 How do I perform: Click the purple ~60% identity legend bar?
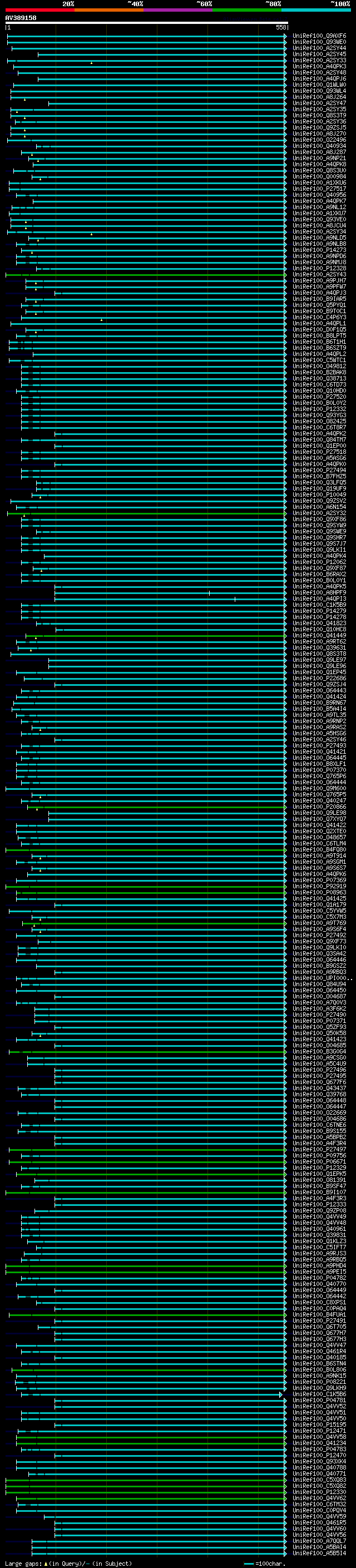pos(177,11)
